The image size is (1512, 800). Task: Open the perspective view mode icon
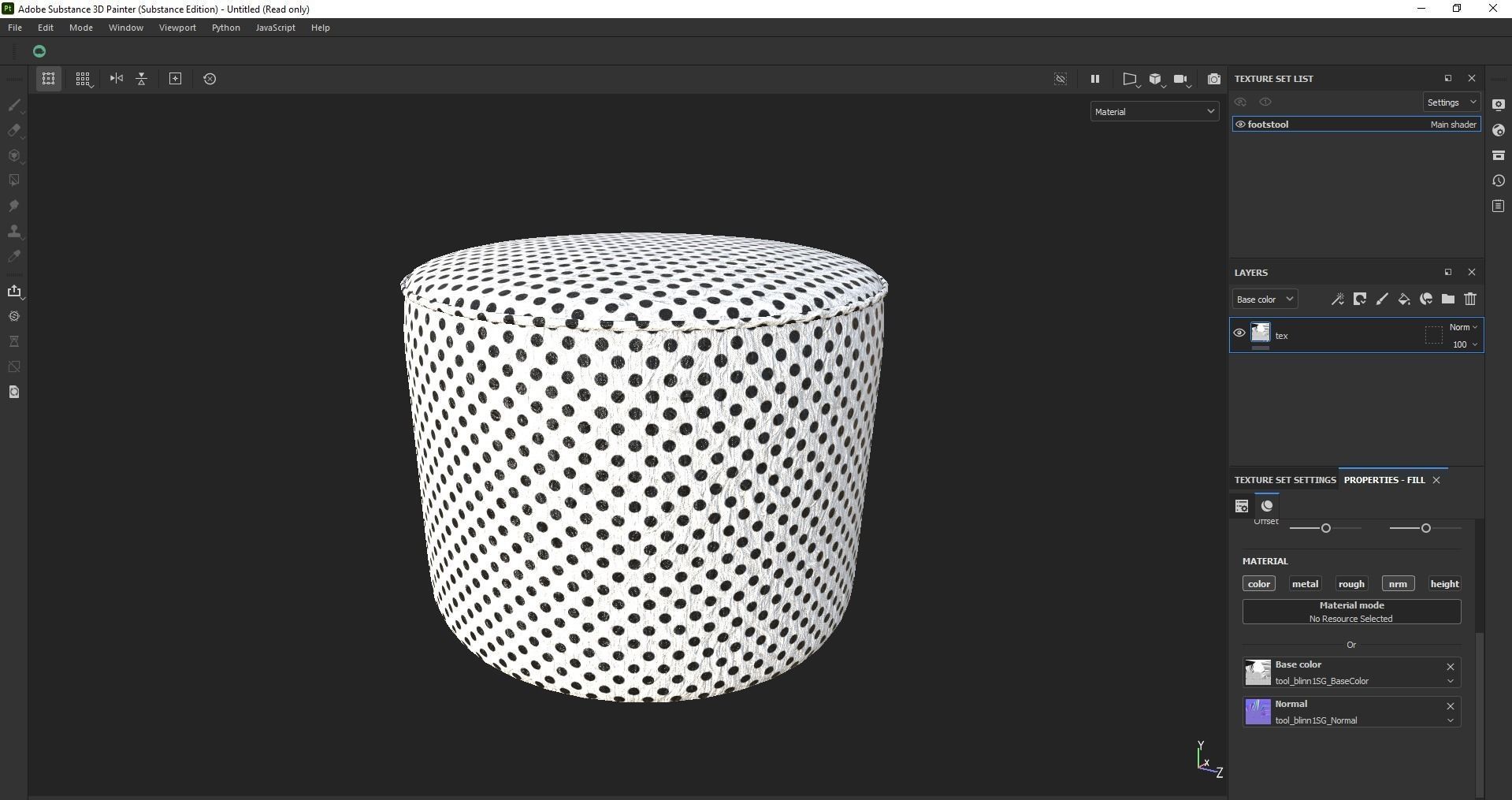pos(1130,79)
